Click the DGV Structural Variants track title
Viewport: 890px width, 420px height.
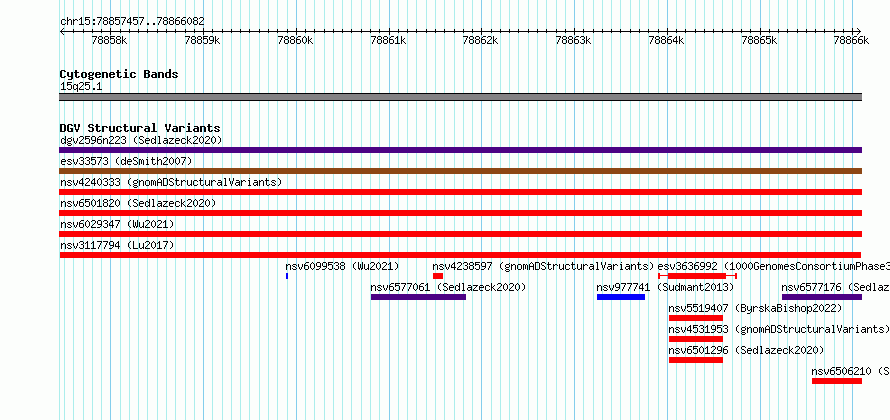tap(140, 128)
